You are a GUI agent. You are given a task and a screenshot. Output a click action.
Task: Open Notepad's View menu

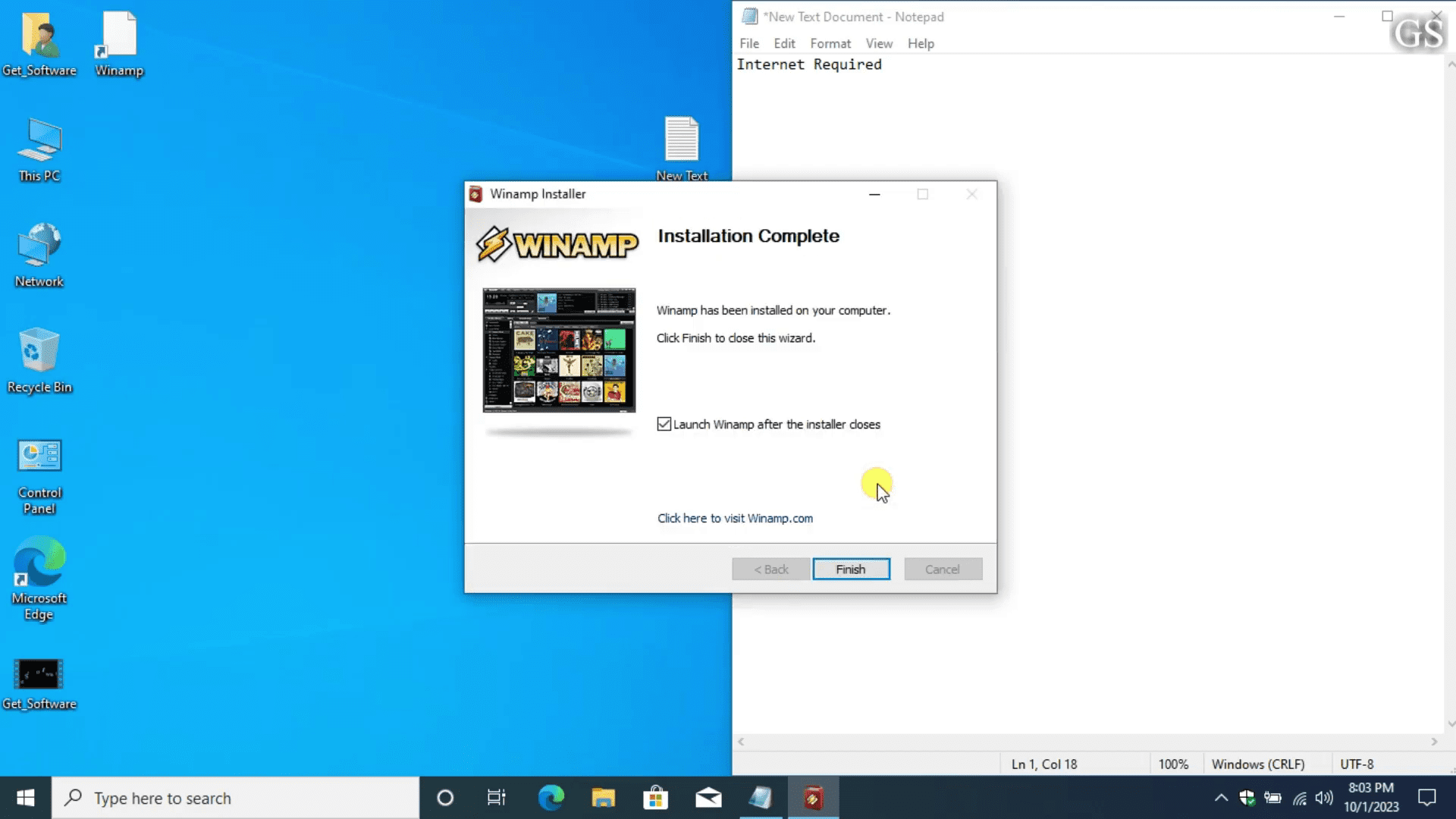point(879,43)
